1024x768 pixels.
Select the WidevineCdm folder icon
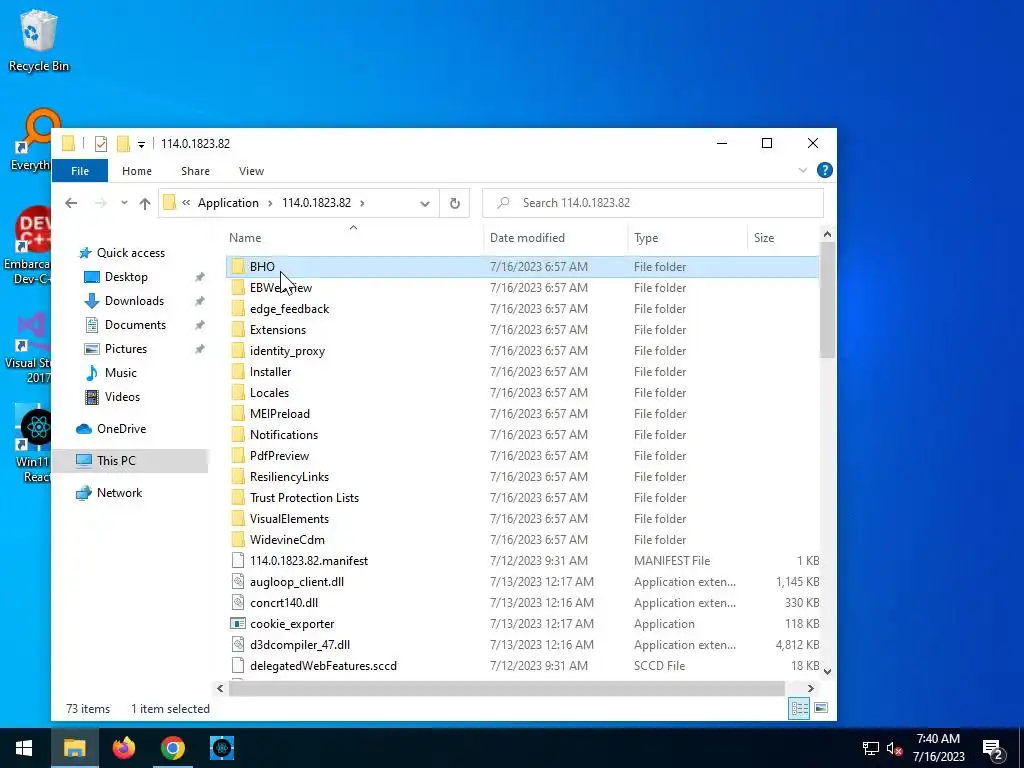pyautogui.click(x=238, y=540)
